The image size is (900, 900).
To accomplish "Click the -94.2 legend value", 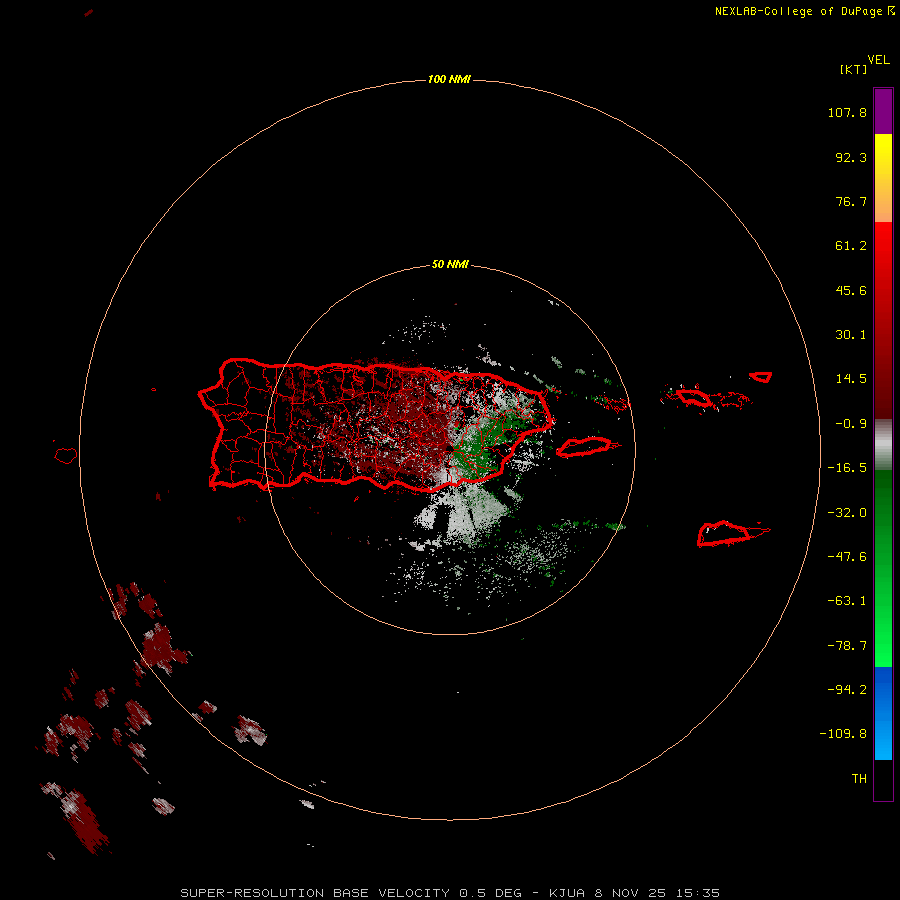I will 847,689.
